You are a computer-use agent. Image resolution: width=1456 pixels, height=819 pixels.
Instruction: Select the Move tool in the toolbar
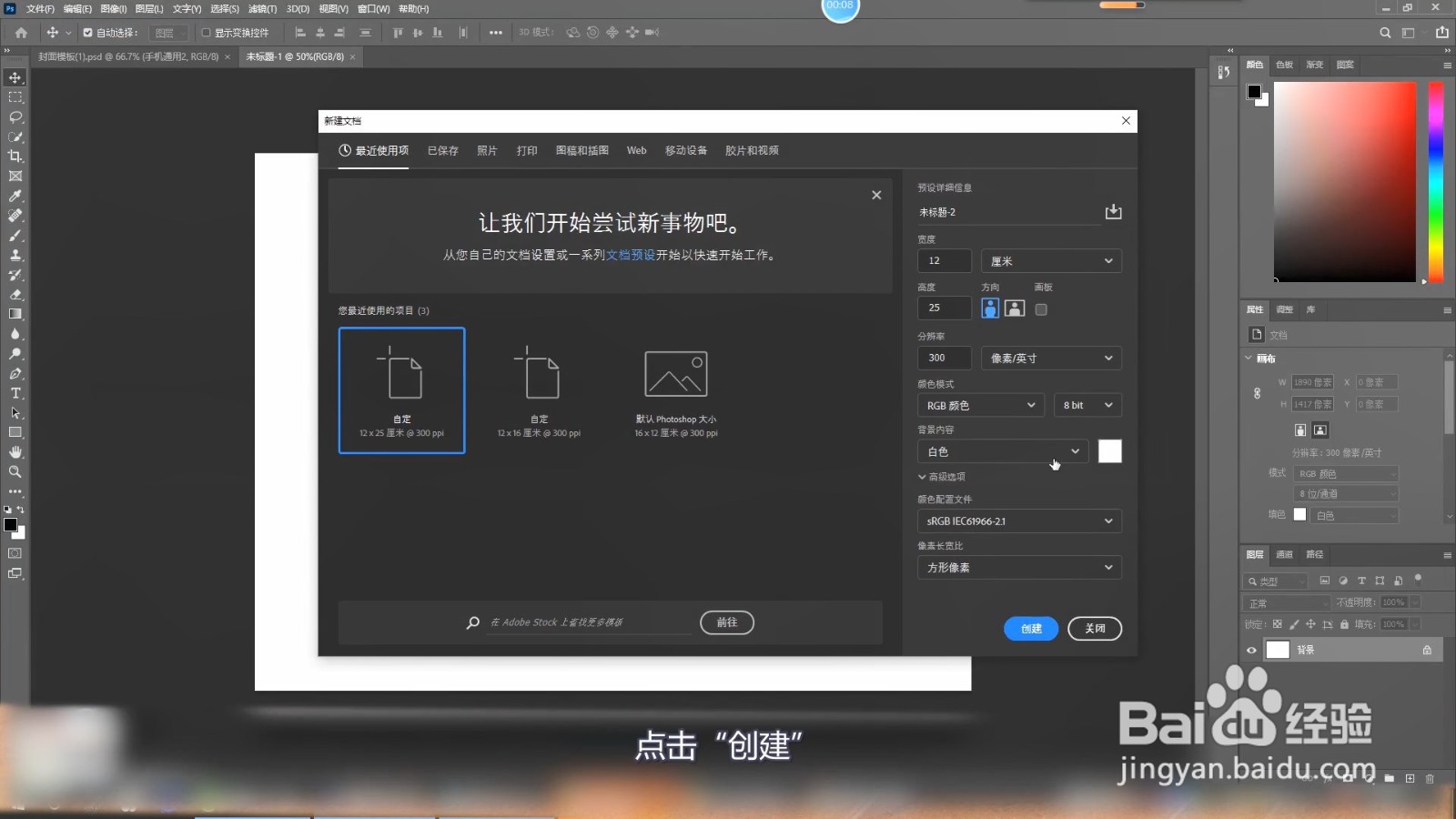pos(15,77)
